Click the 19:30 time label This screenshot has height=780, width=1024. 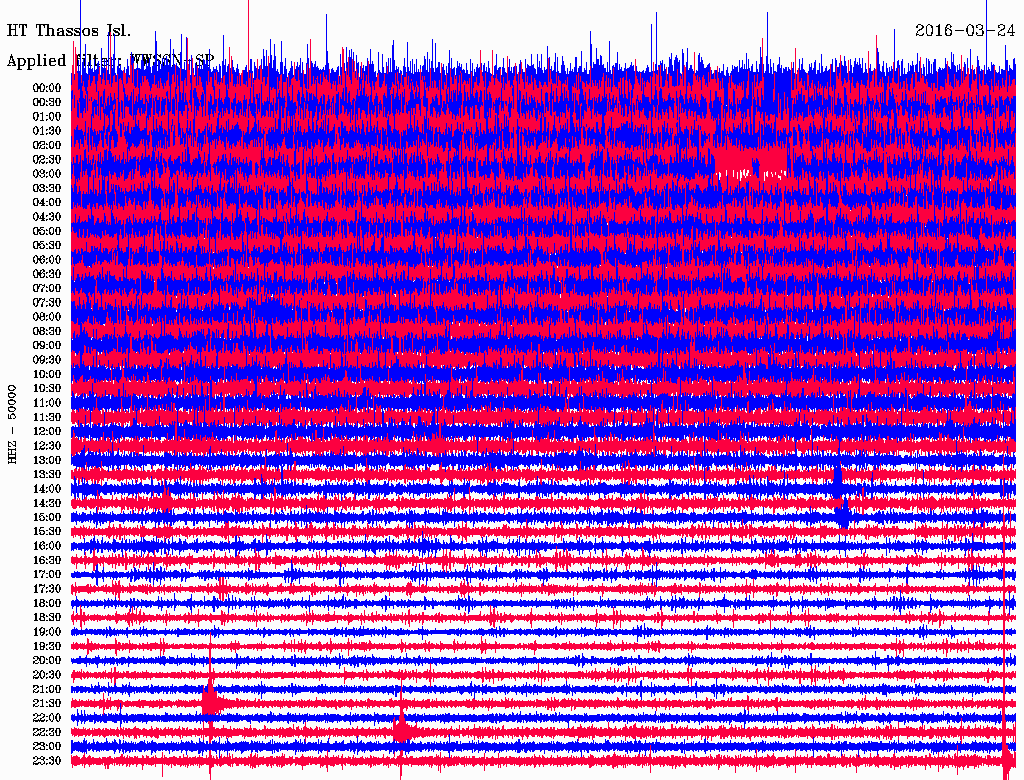pyautogui.click(x=47, y=646)
